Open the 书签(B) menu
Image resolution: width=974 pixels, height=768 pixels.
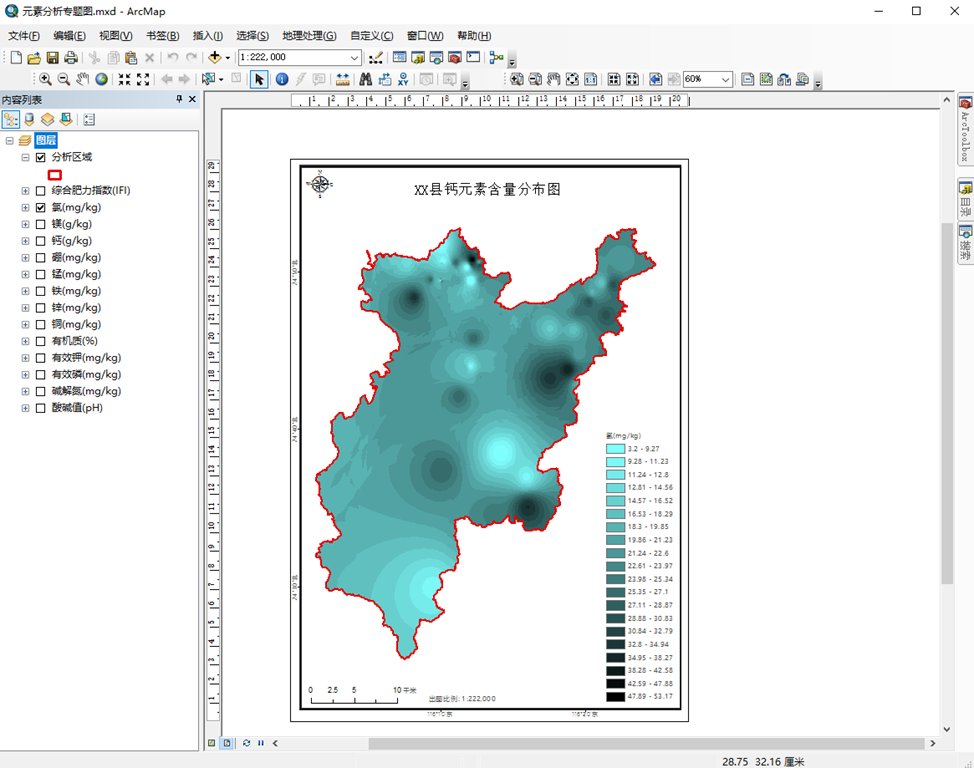(x=163, y=36)
